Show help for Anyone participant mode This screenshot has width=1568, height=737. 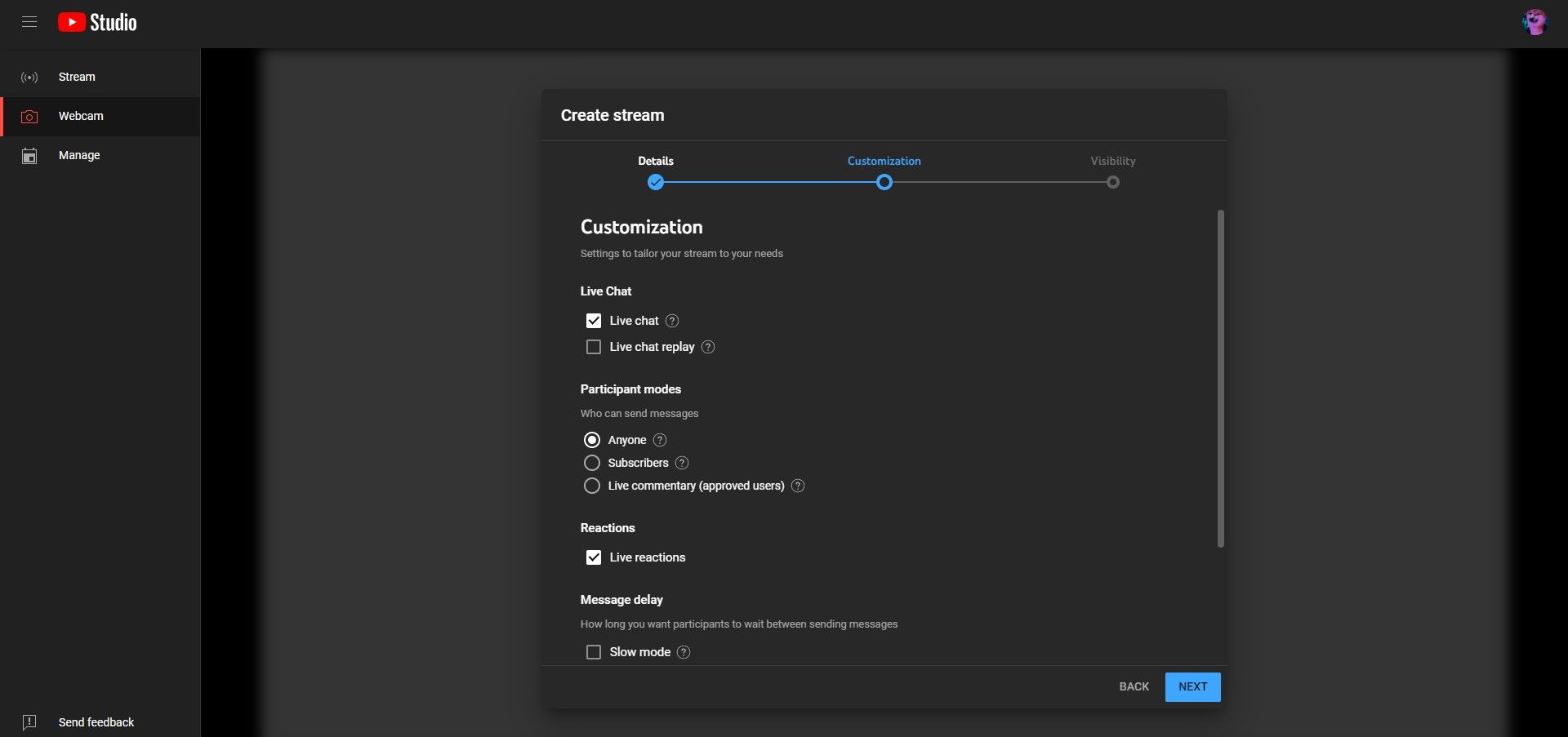pos(660,440)
